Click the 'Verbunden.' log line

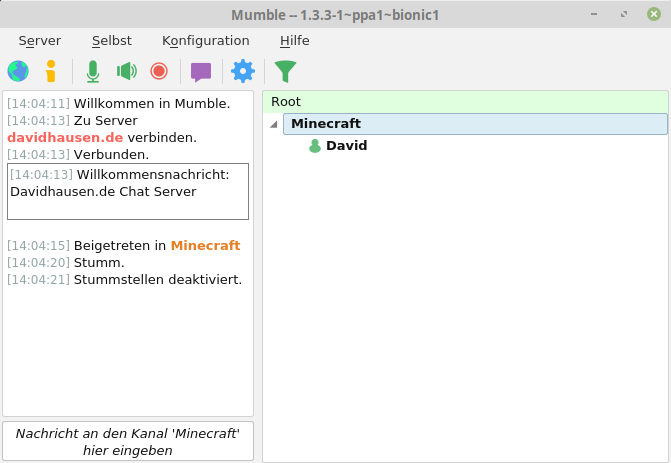111,154
